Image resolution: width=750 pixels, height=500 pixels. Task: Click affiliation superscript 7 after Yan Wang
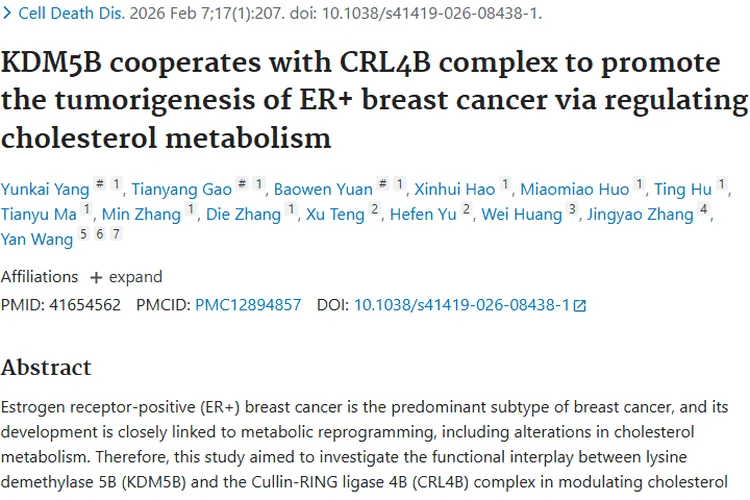117,235
